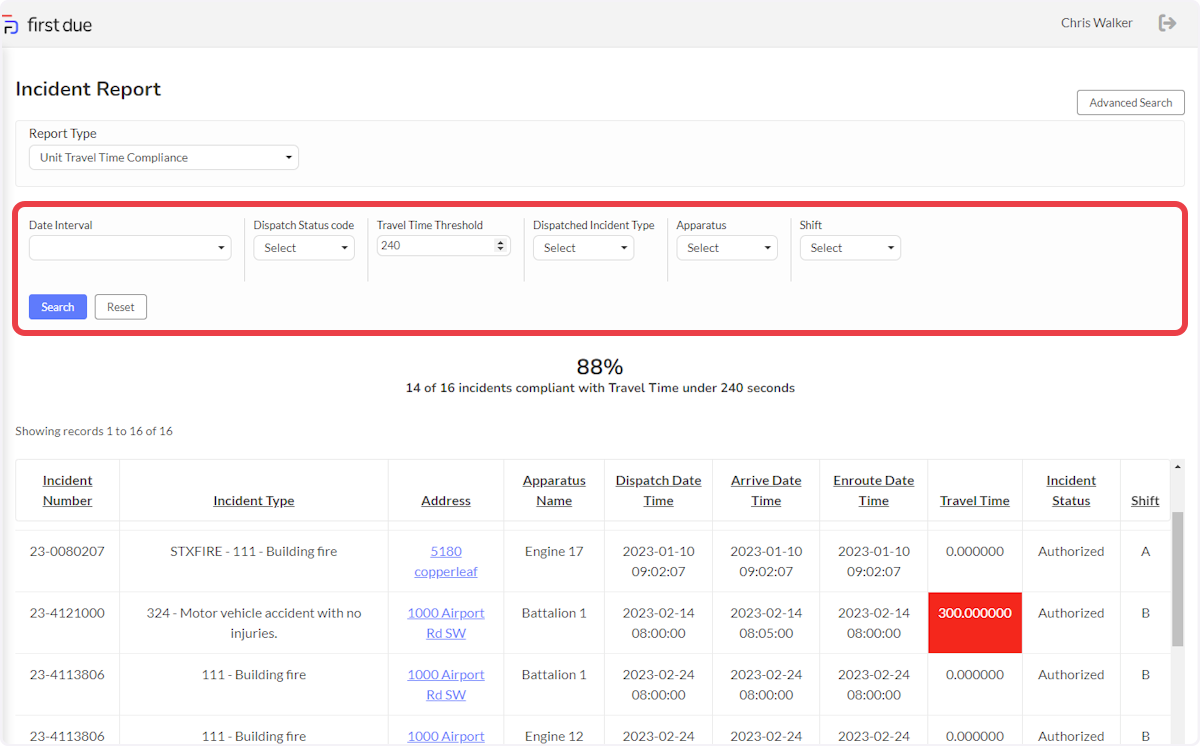Screen dimensions: 1200x746
Task: Click the table vertical scrollbar
Action: (1177, 580)
